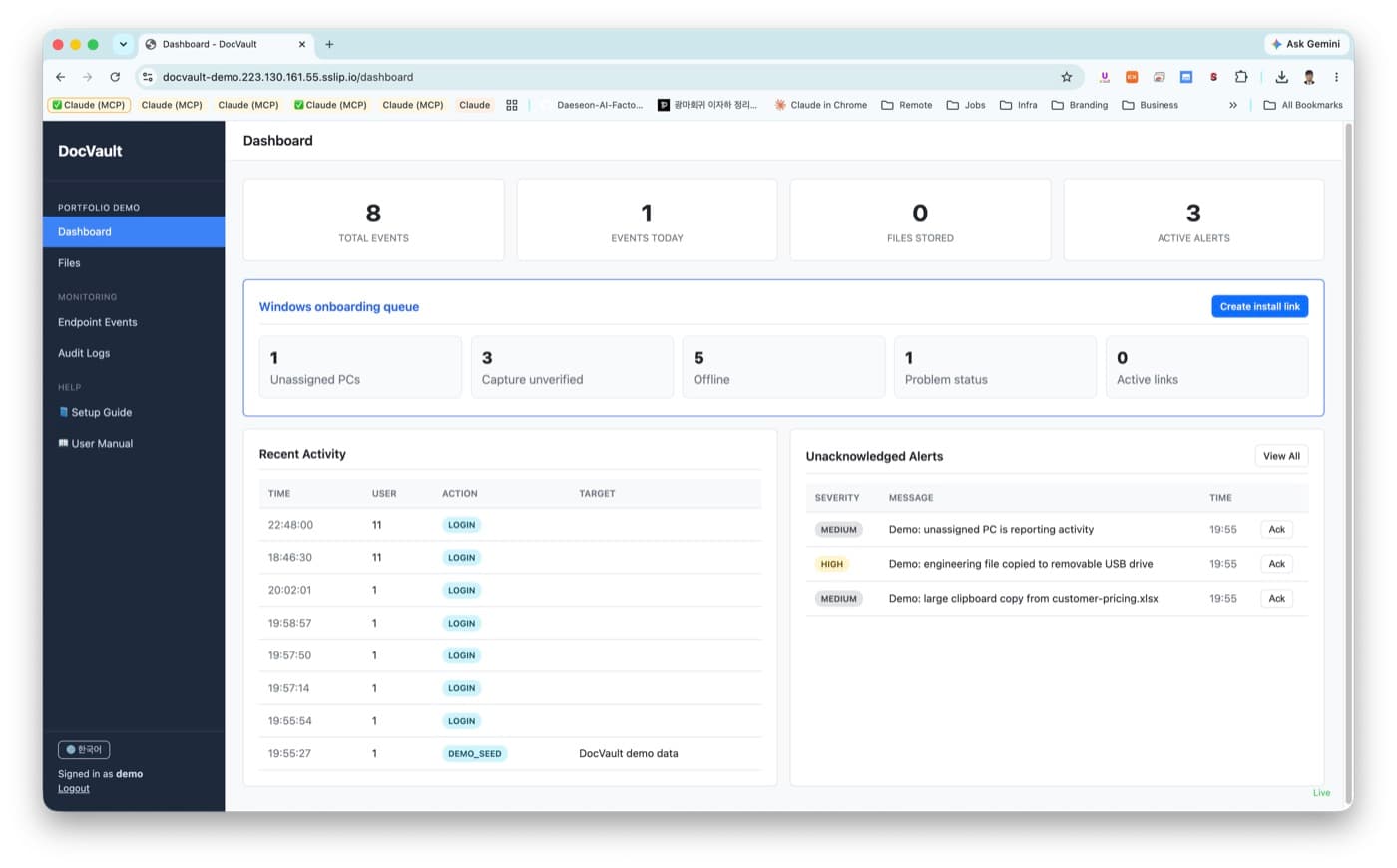Open the red S extension icon
The height and width of the screenshot is (868, 1397).
pos(1213,77)
